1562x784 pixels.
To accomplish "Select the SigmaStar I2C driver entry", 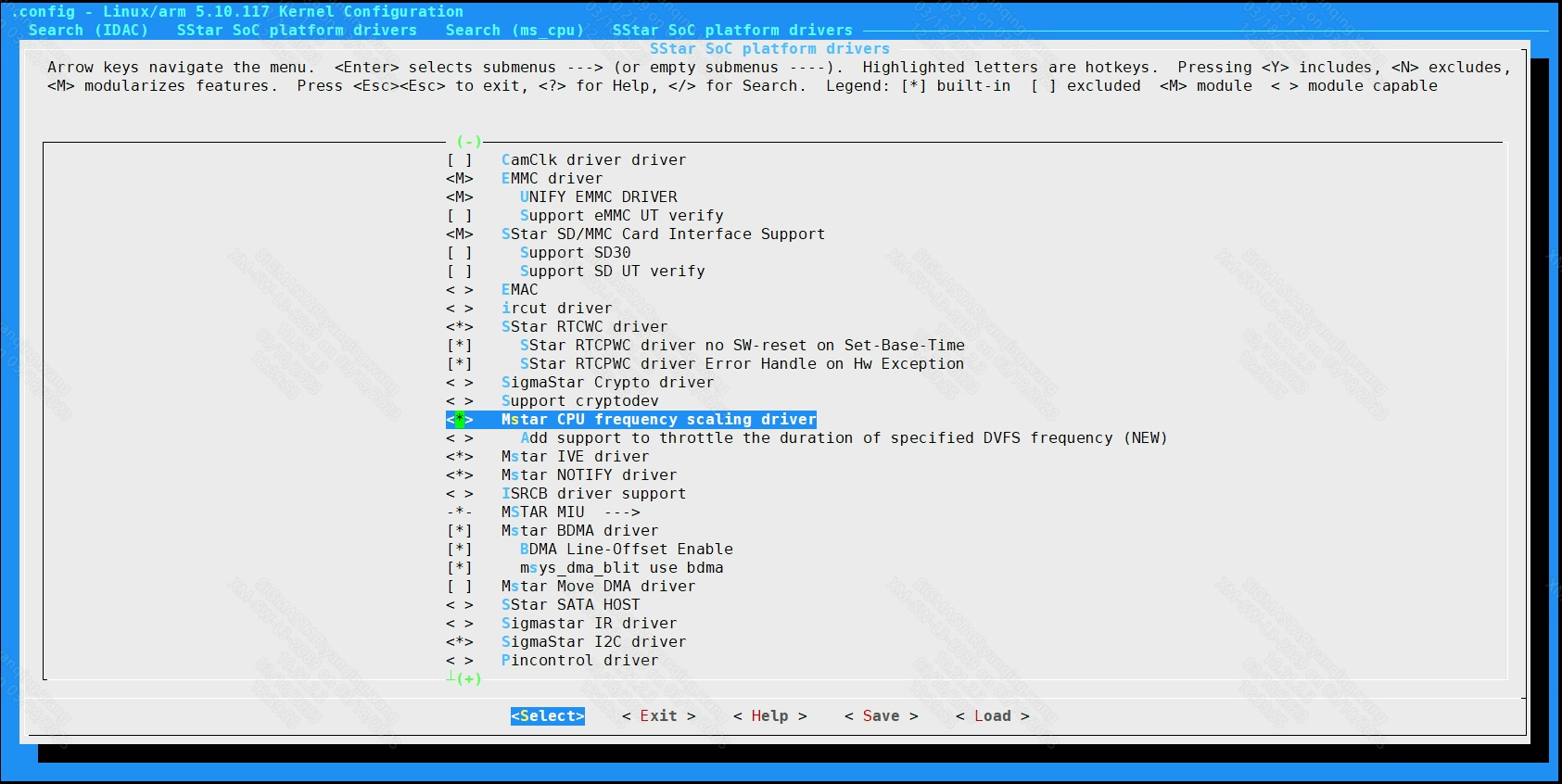I will [594, 641].
